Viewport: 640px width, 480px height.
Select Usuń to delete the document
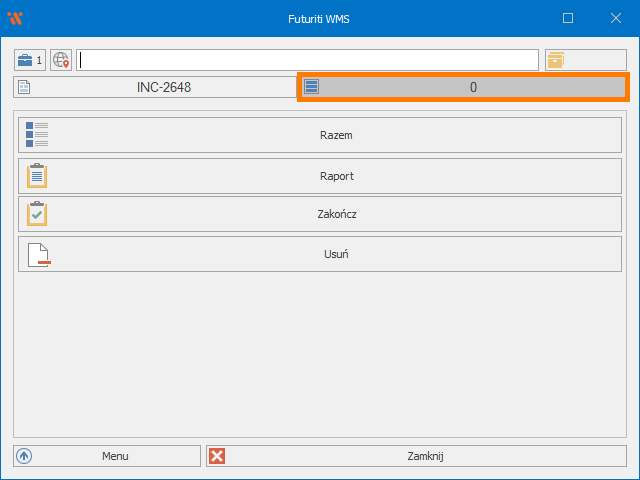336,254
